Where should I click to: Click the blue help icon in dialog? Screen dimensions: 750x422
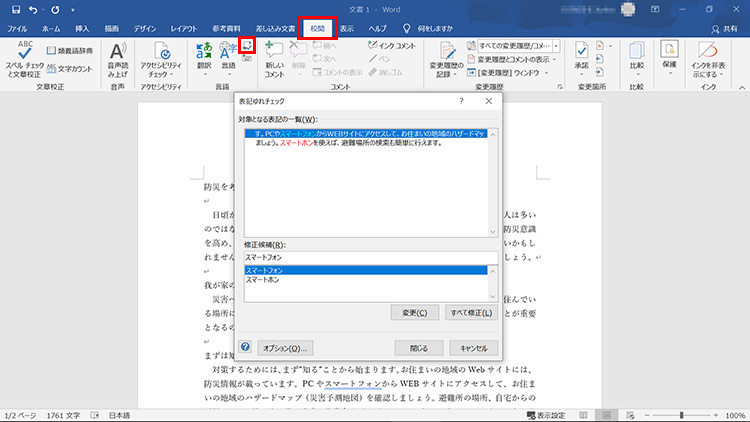click(245, 347)
